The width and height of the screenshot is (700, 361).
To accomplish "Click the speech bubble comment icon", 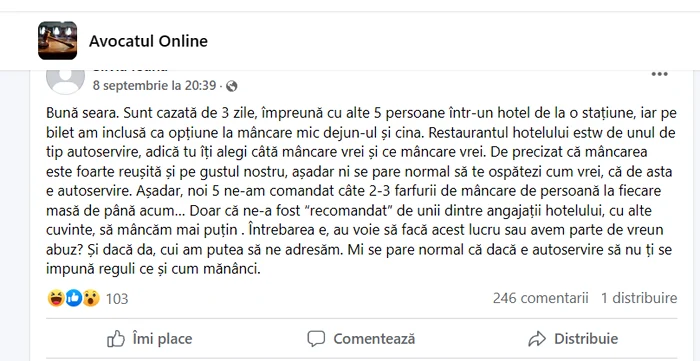I will click(x=316, y=339).
